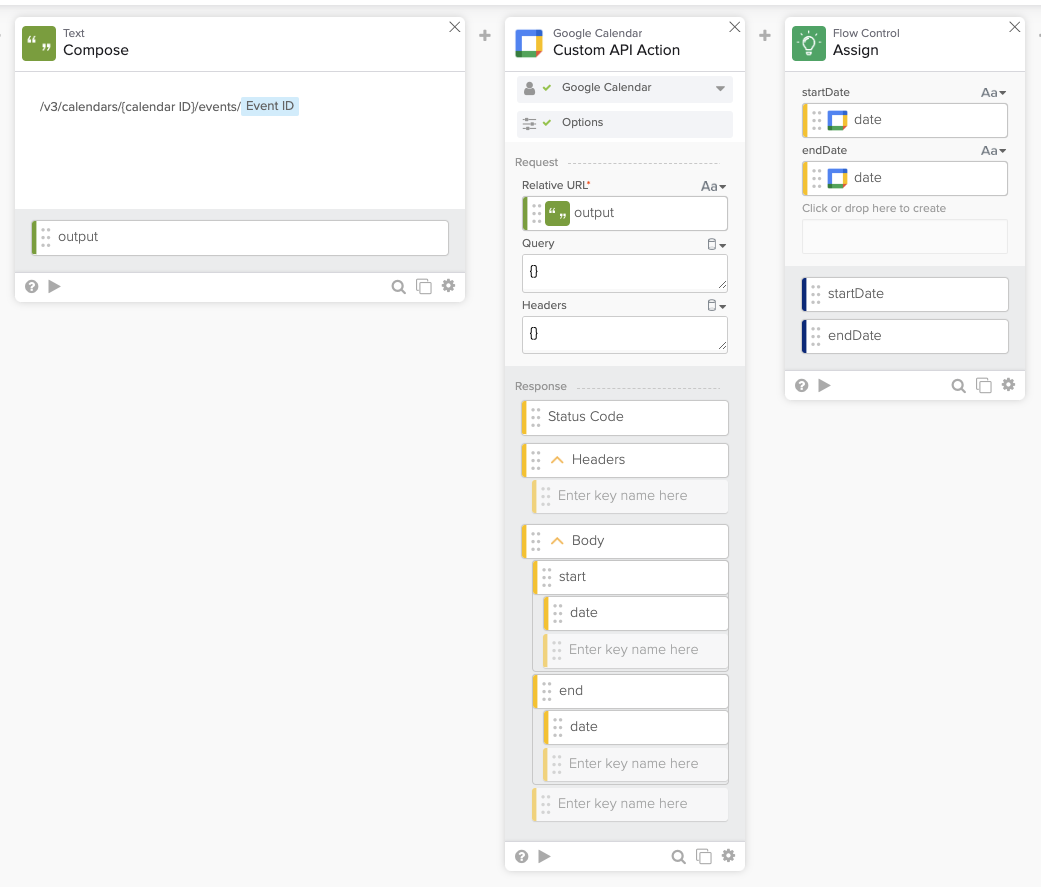Collapse the Body response section
Viewport: 1041px width, 887px height.
tap(558, 541)
